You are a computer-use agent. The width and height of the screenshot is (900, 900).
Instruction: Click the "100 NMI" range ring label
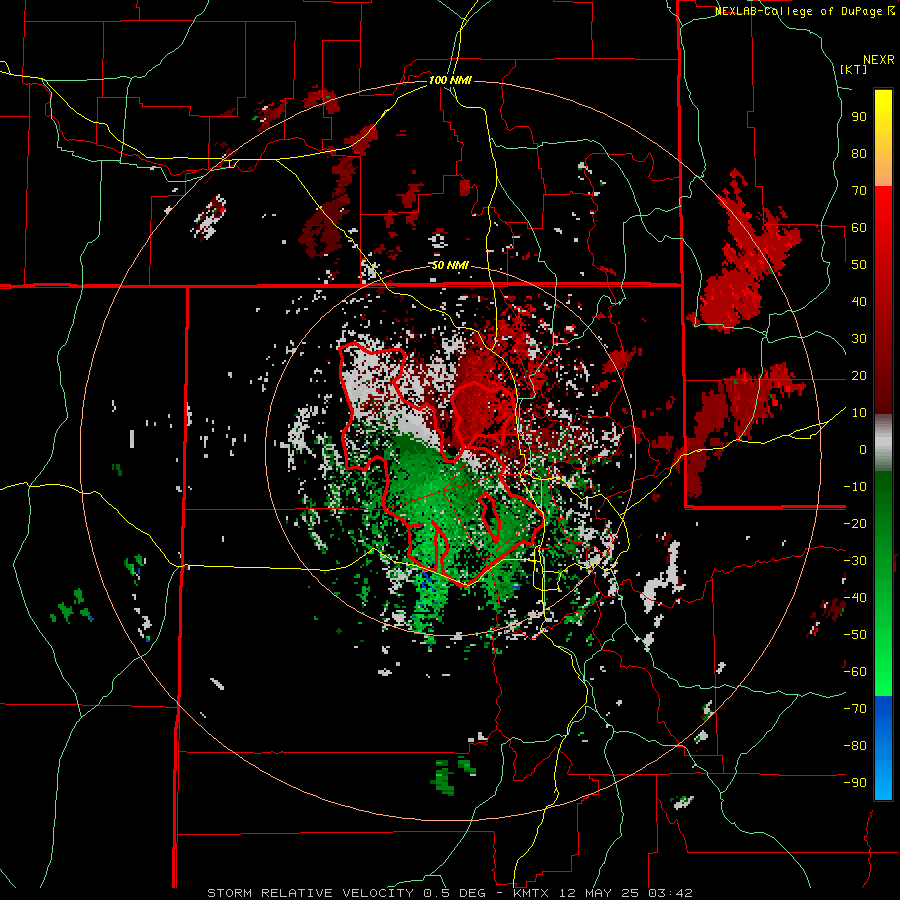[x=450, y=80]
